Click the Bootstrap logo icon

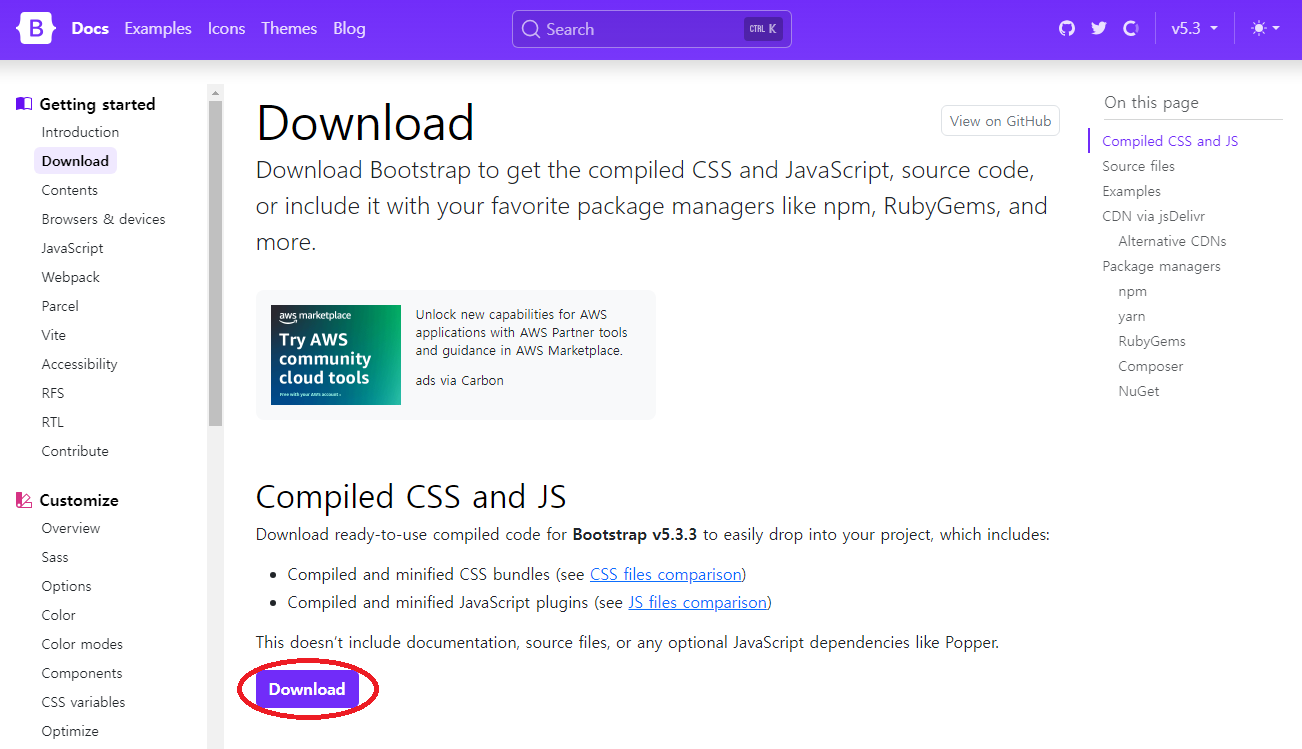36,29
